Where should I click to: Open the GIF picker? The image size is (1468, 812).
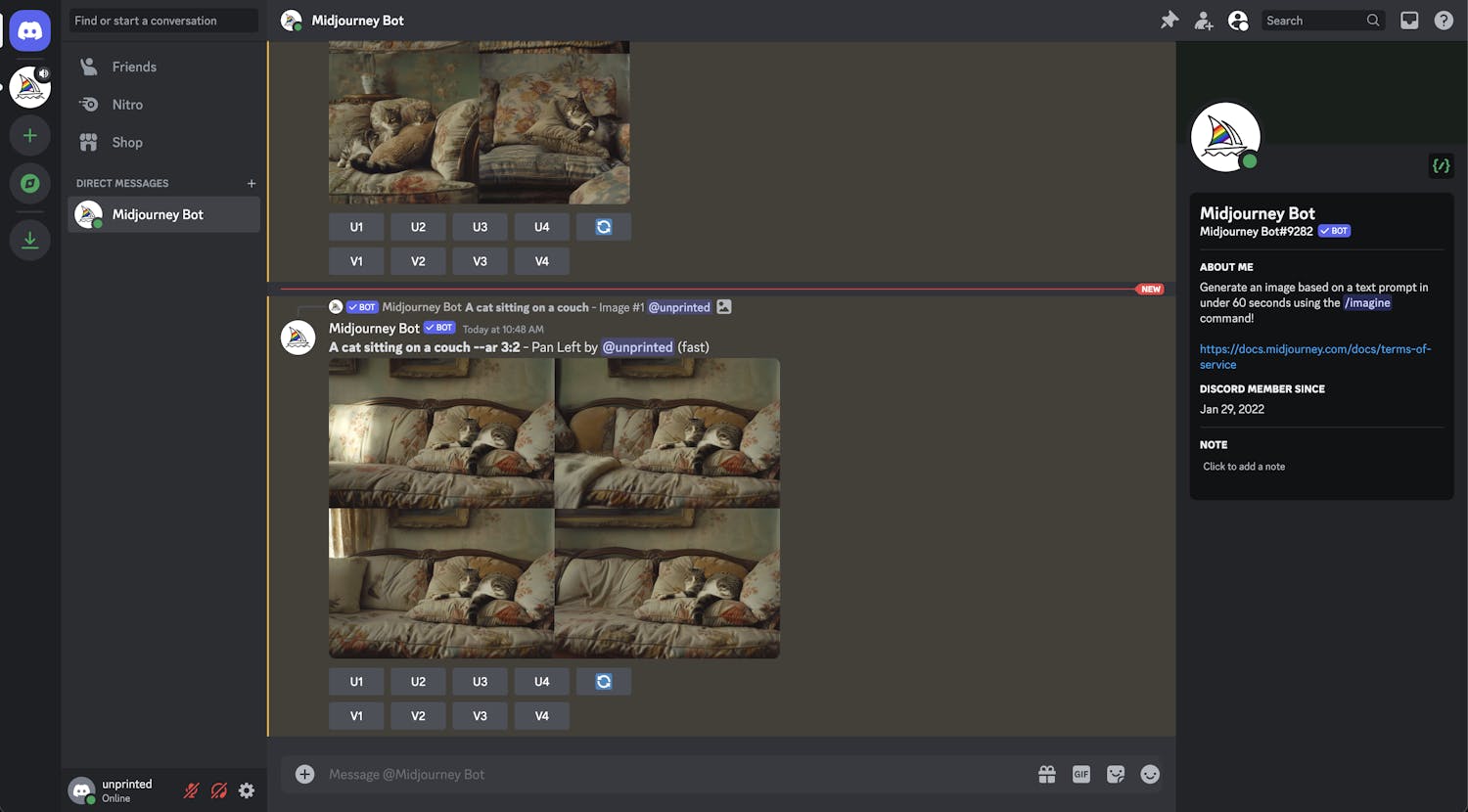pyautogui.click(x=1080, y=775)
